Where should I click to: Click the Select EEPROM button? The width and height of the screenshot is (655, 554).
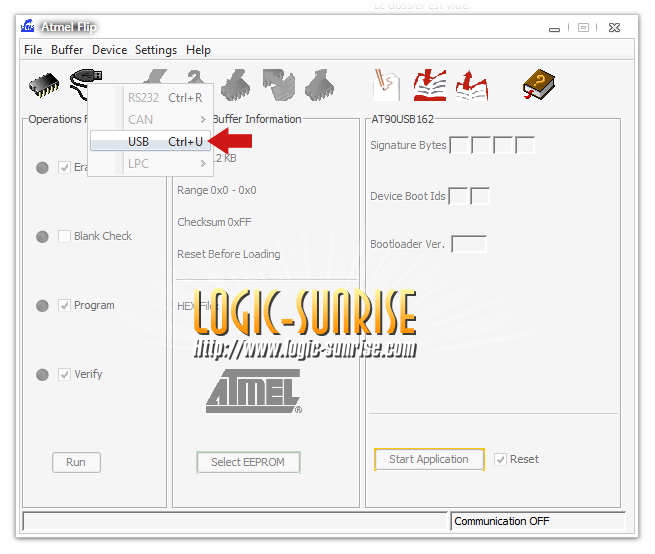[248, 462]
